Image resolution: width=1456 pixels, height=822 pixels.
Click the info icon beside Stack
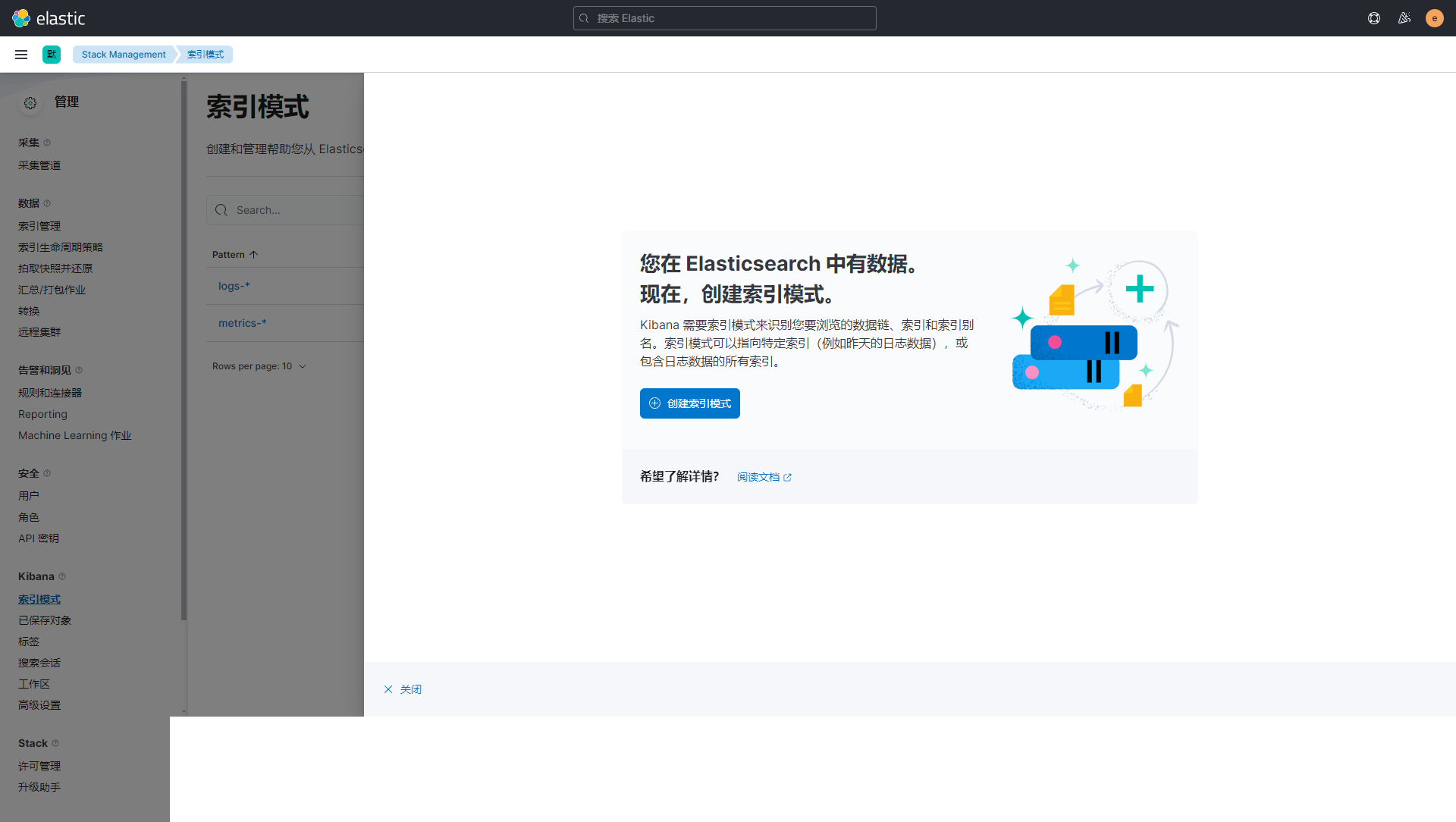[55, 743]
